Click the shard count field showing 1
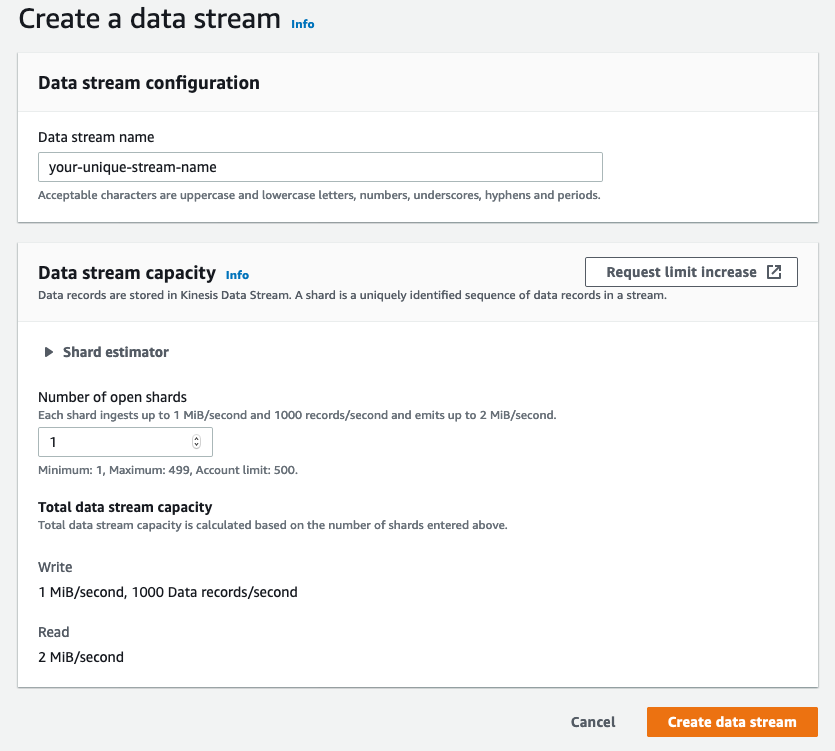 coord(110,441)
